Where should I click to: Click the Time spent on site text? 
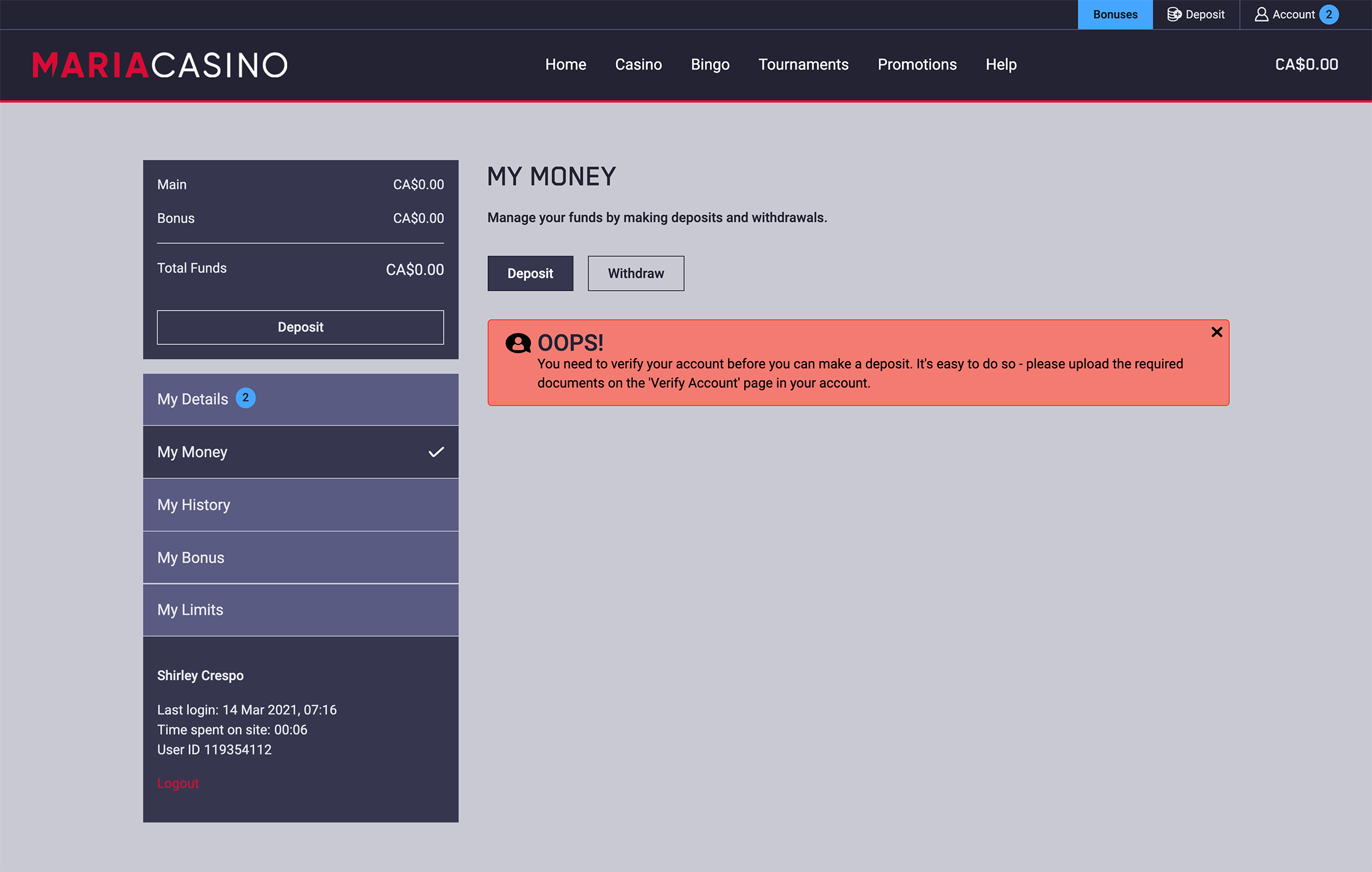(x=232, y=730)
